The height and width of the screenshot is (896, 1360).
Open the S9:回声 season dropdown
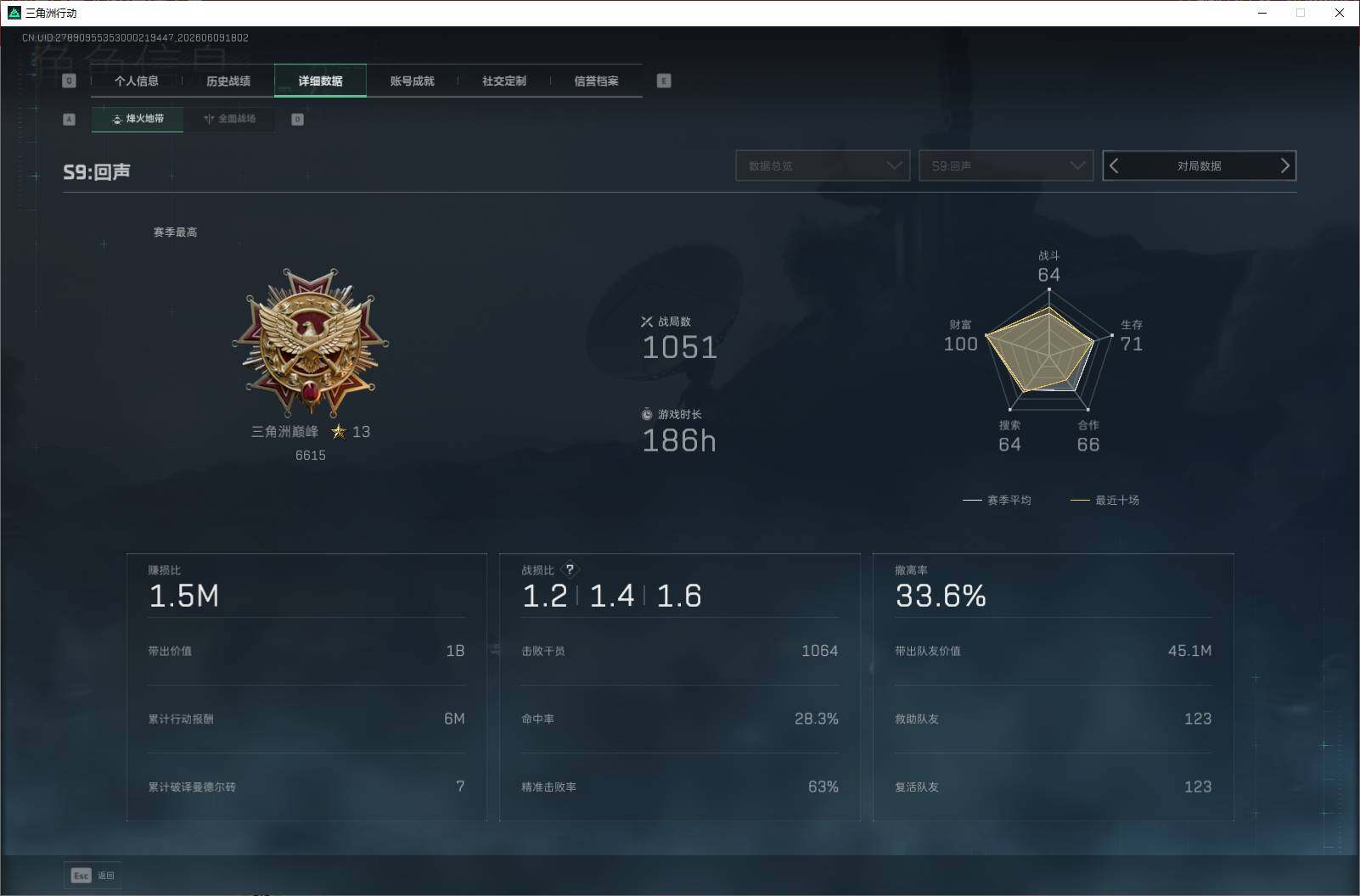[1006, 165]
